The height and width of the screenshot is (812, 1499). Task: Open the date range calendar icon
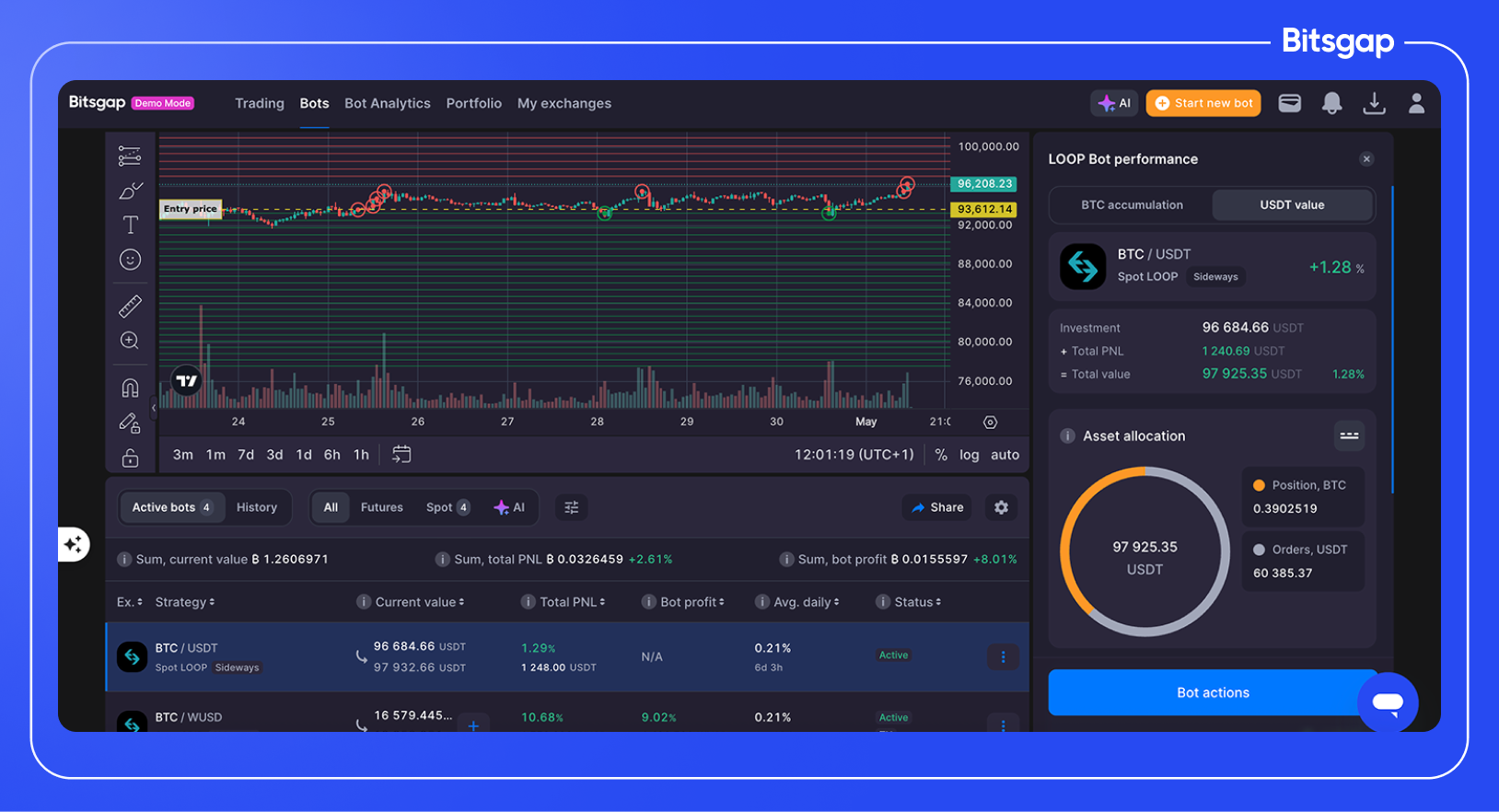401,454
